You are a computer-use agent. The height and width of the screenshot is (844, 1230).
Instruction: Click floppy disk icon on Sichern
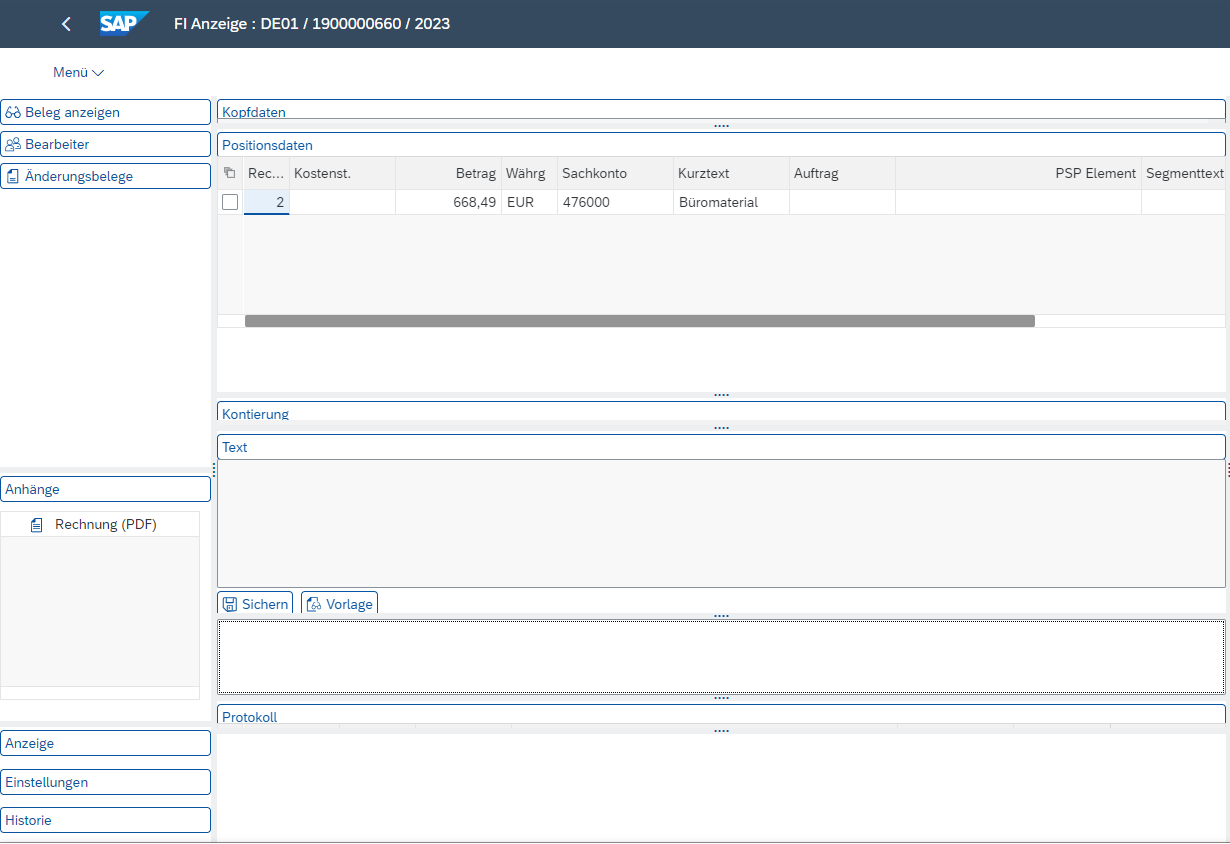230,604
